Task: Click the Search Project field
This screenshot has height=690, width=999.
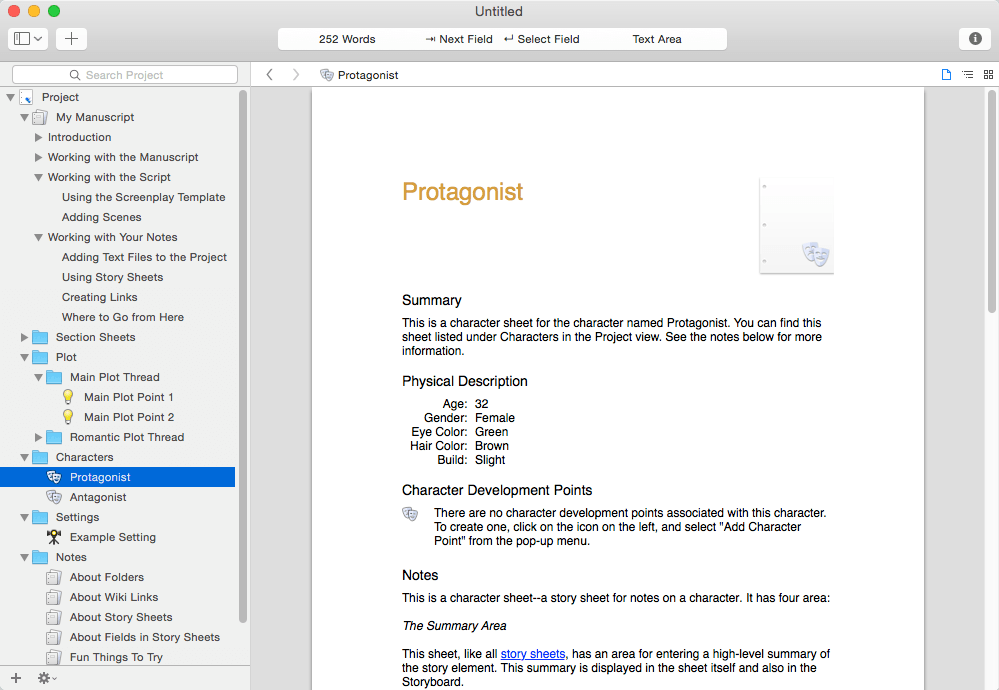Action: [125, 75]
